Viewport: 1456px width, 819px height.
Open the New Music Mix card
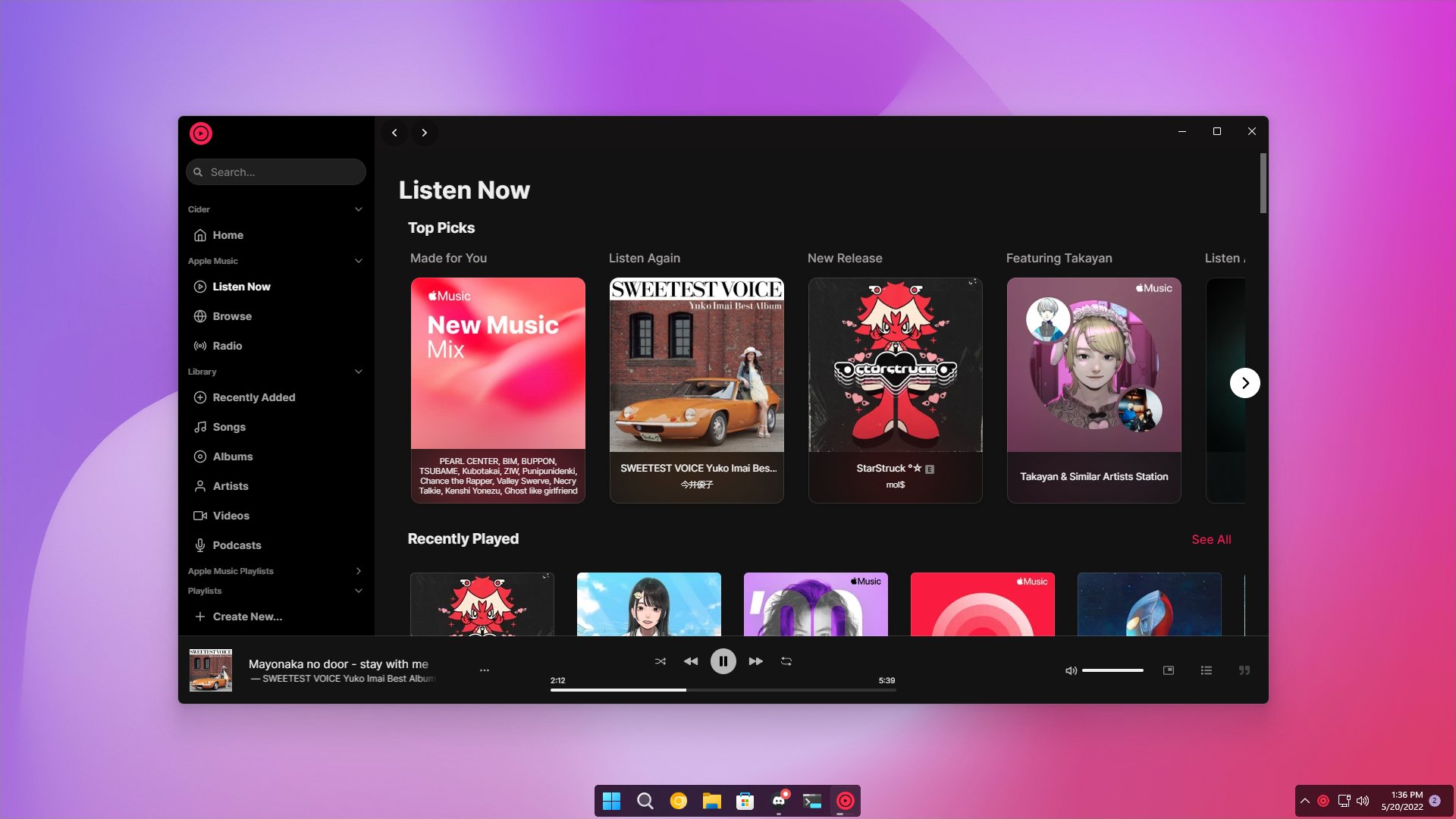[498, 390]
